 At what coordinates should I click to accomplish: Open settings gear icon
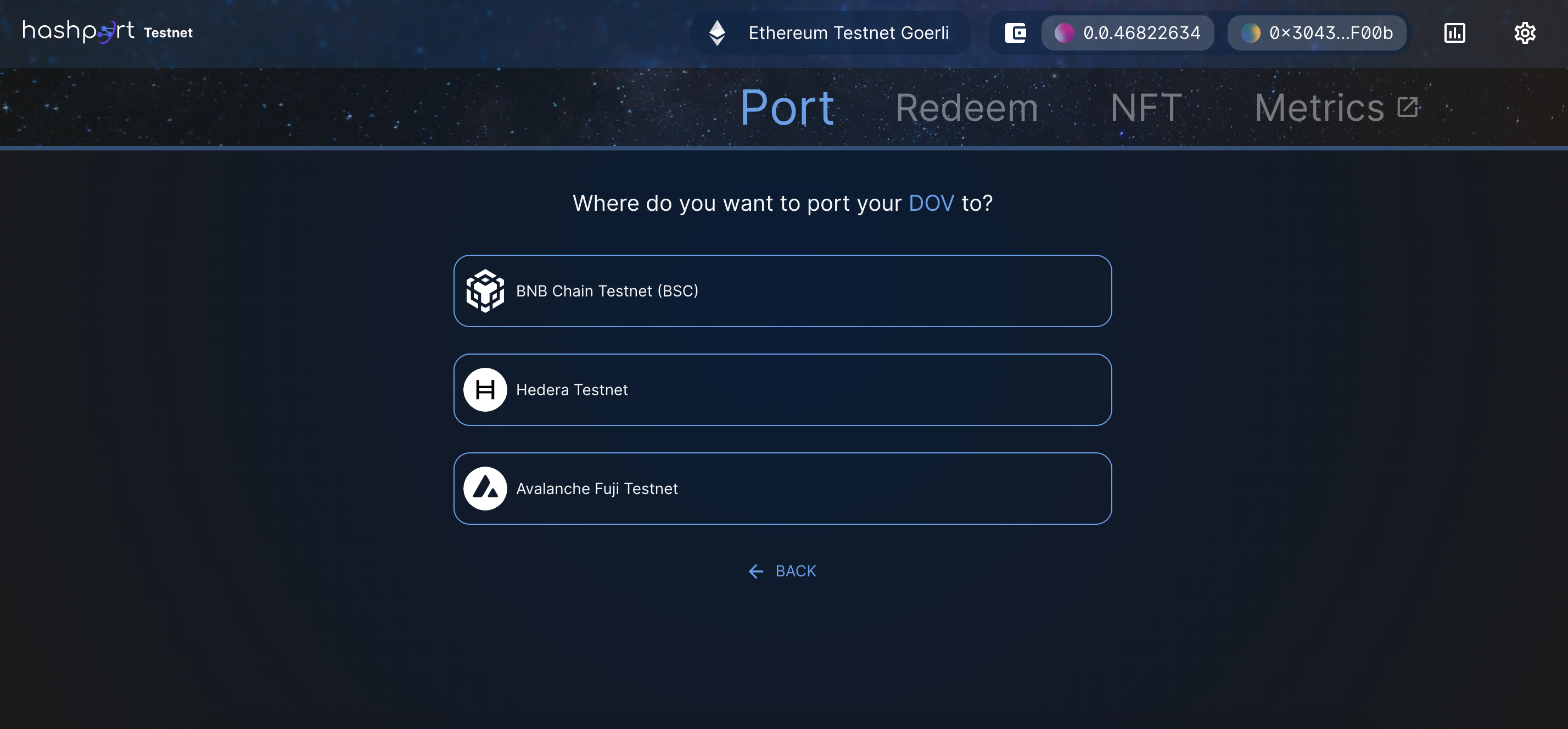(x=1524, y=33)
